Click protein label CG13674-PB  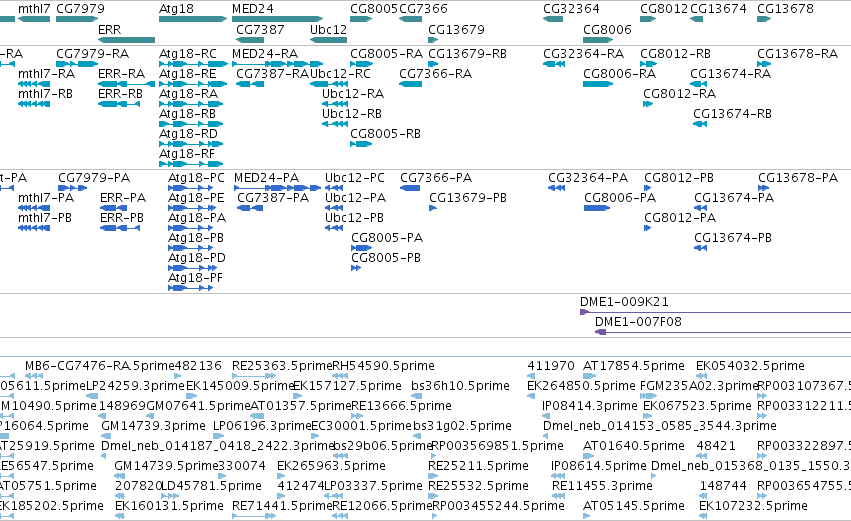coord(733,238)
